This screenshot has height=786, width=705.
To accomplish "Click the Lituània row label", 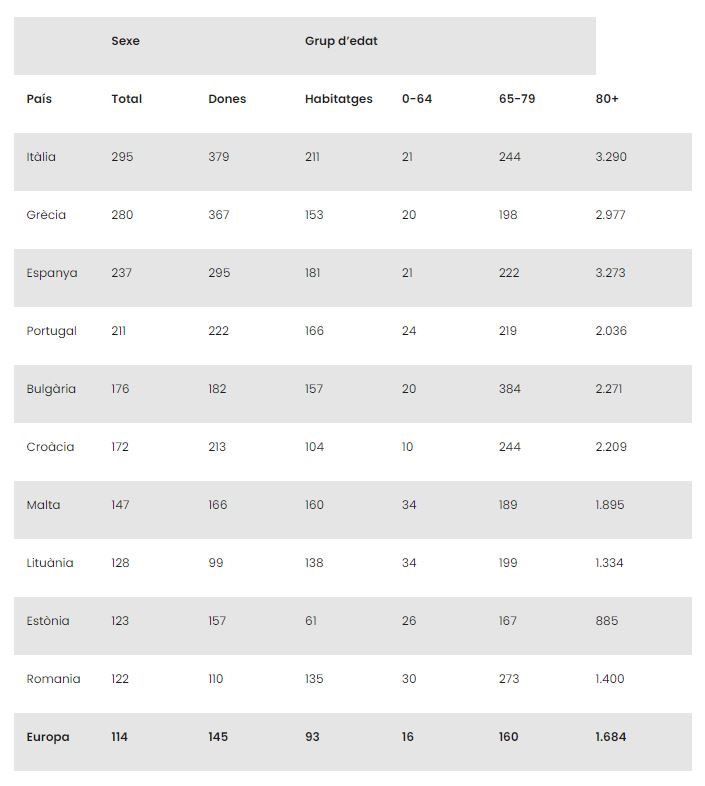I will click(x=50, y=563).
